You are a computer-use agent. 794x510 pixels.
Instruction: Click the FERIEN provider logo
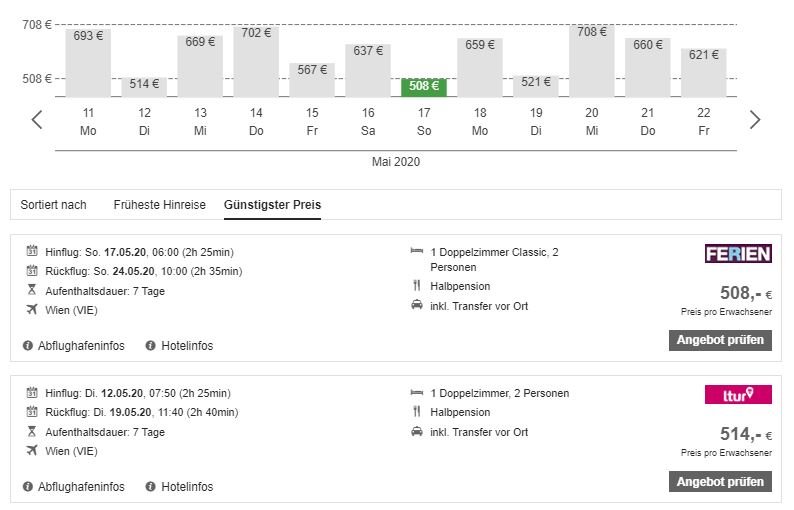click(738, 254)
